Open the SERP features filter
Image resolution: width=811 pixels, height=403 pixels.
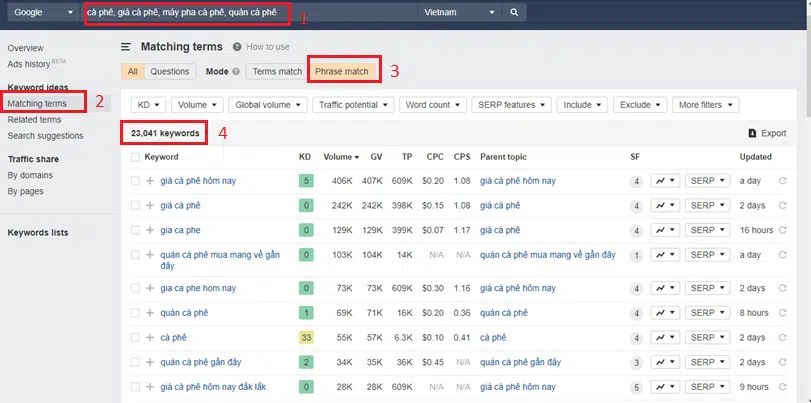(512, 105)
